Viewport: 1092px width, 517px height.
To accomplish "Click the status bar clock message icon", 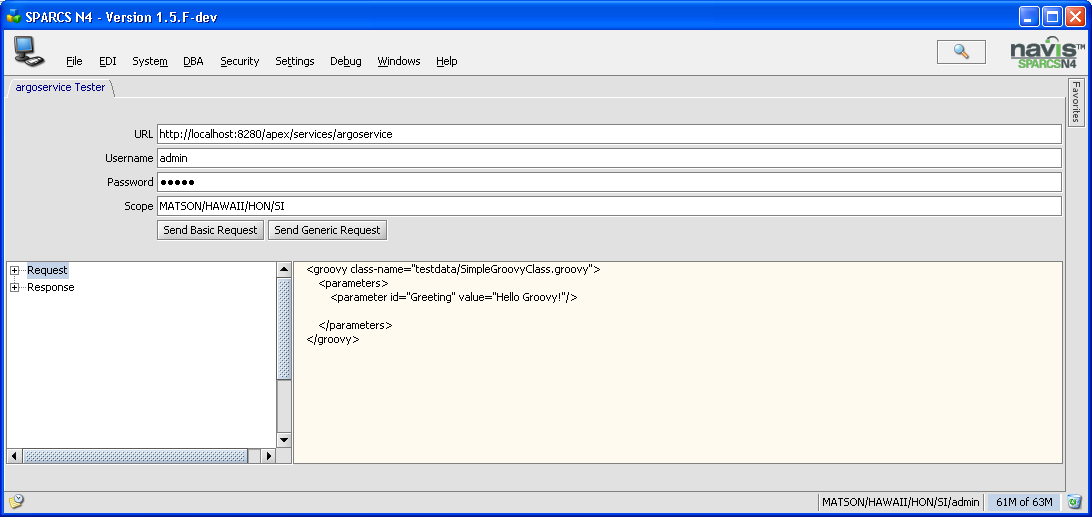I will tap(16, 502).
